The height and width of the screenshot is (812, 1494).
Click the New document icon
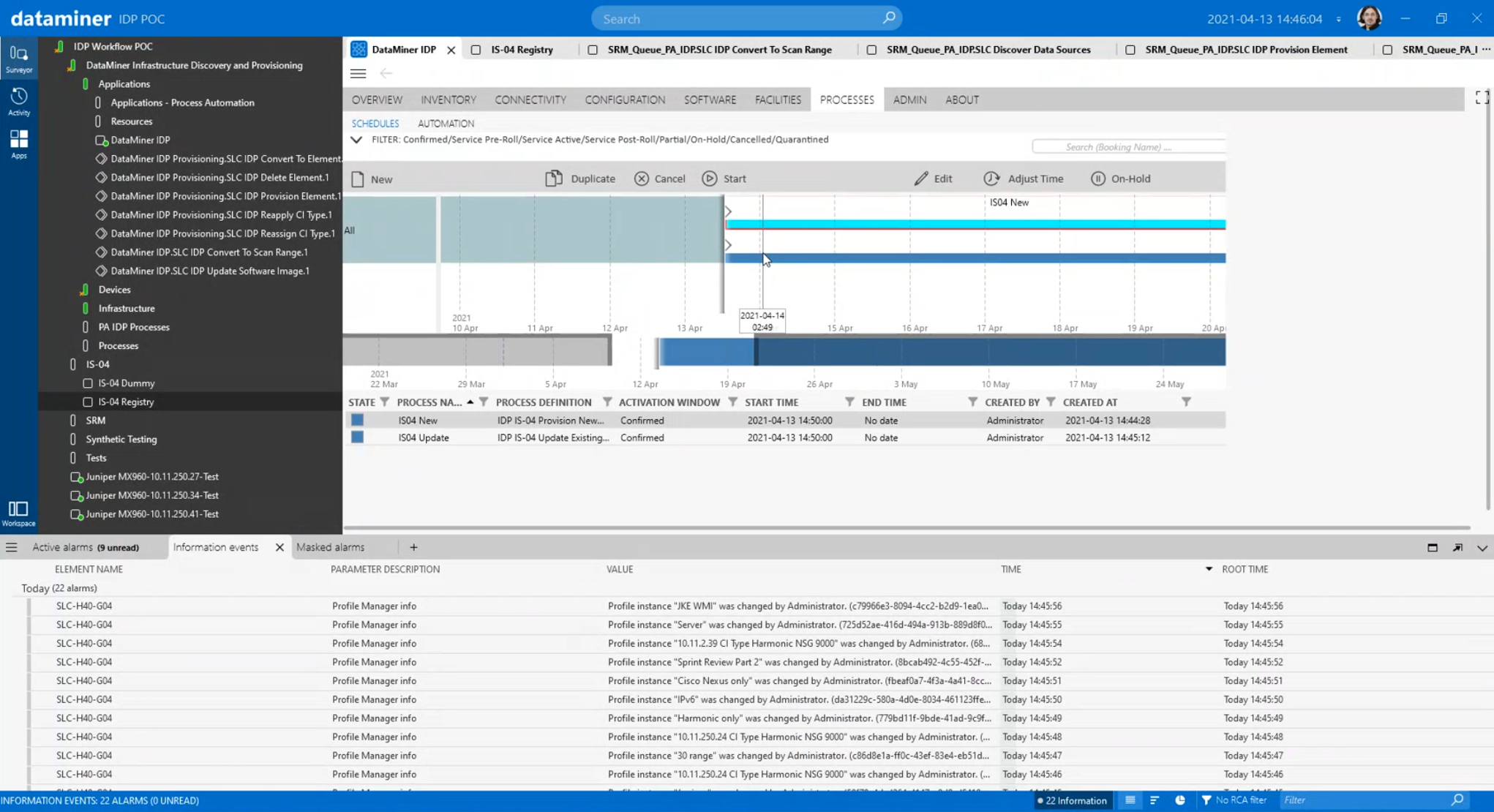[358, 179]
